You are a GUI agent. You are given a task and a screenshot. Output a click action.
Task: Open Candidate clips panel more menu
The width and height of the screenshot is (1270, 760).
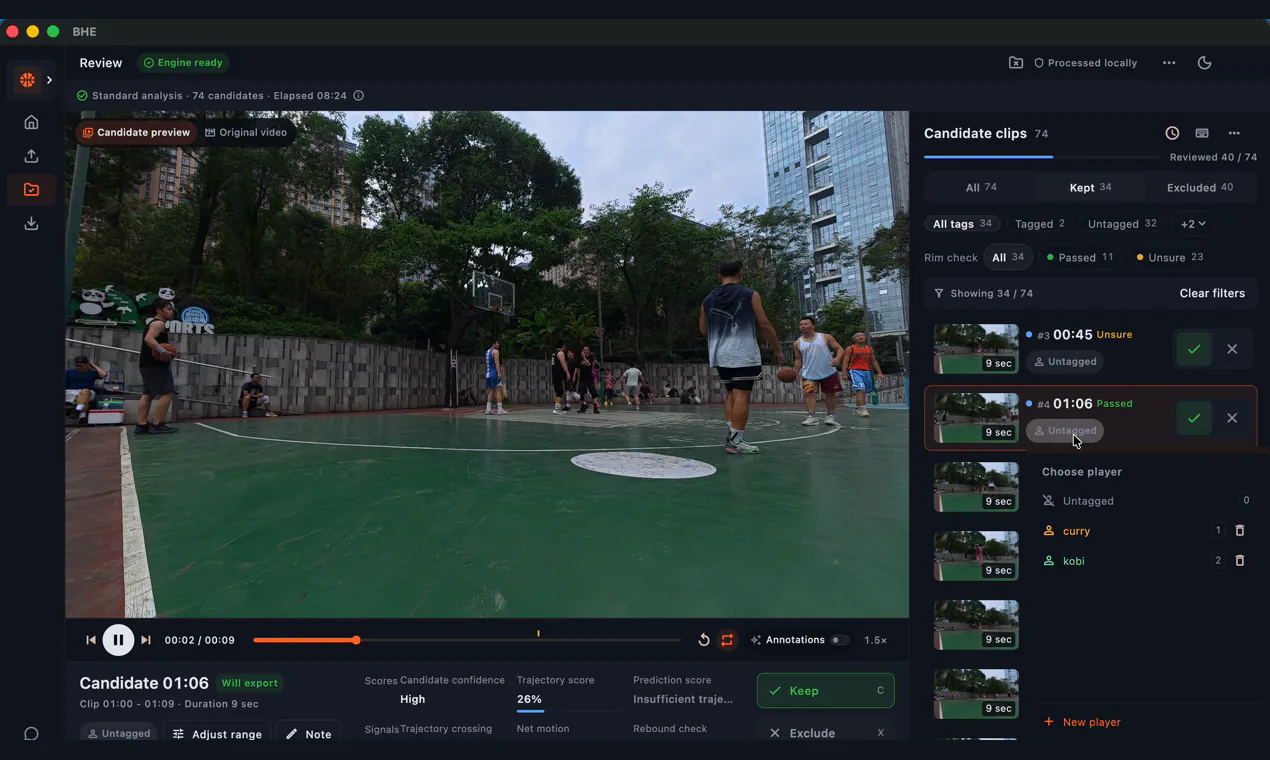(x=1234, y=133)
